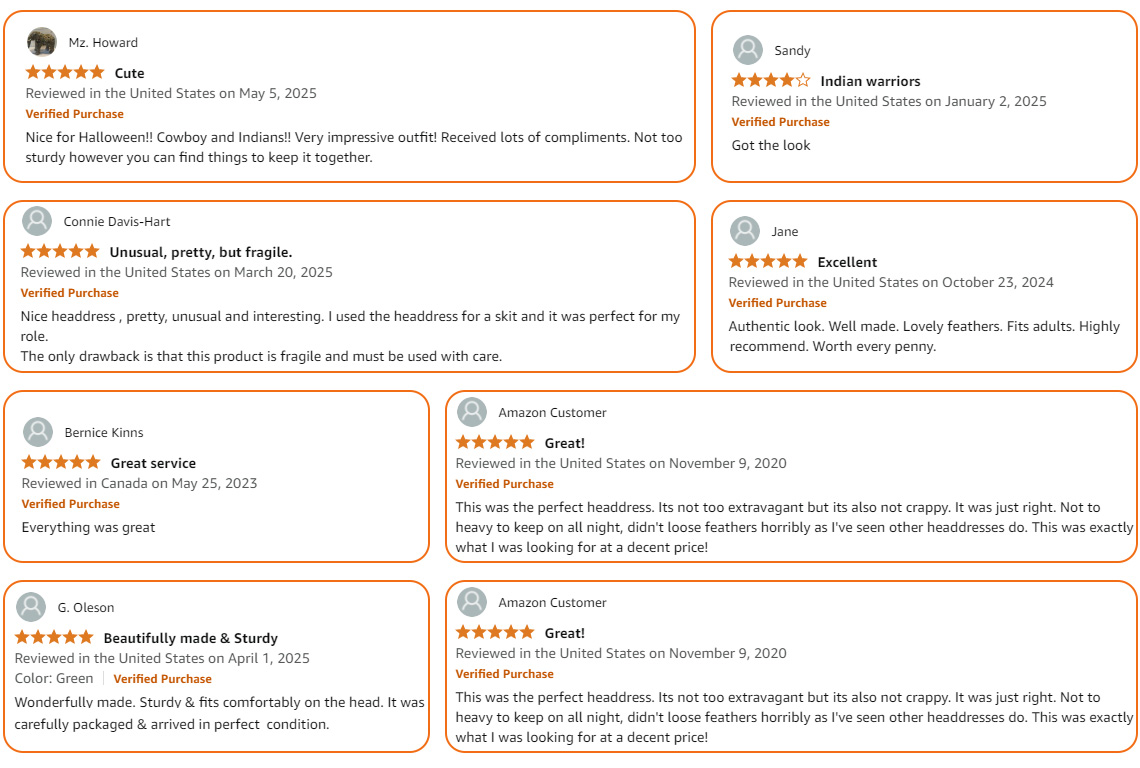Image resolution: width=1140 pixels, height=768 pixels.
Task: Click the 'Indian warriors' review heading
Action: coord(870,81)
